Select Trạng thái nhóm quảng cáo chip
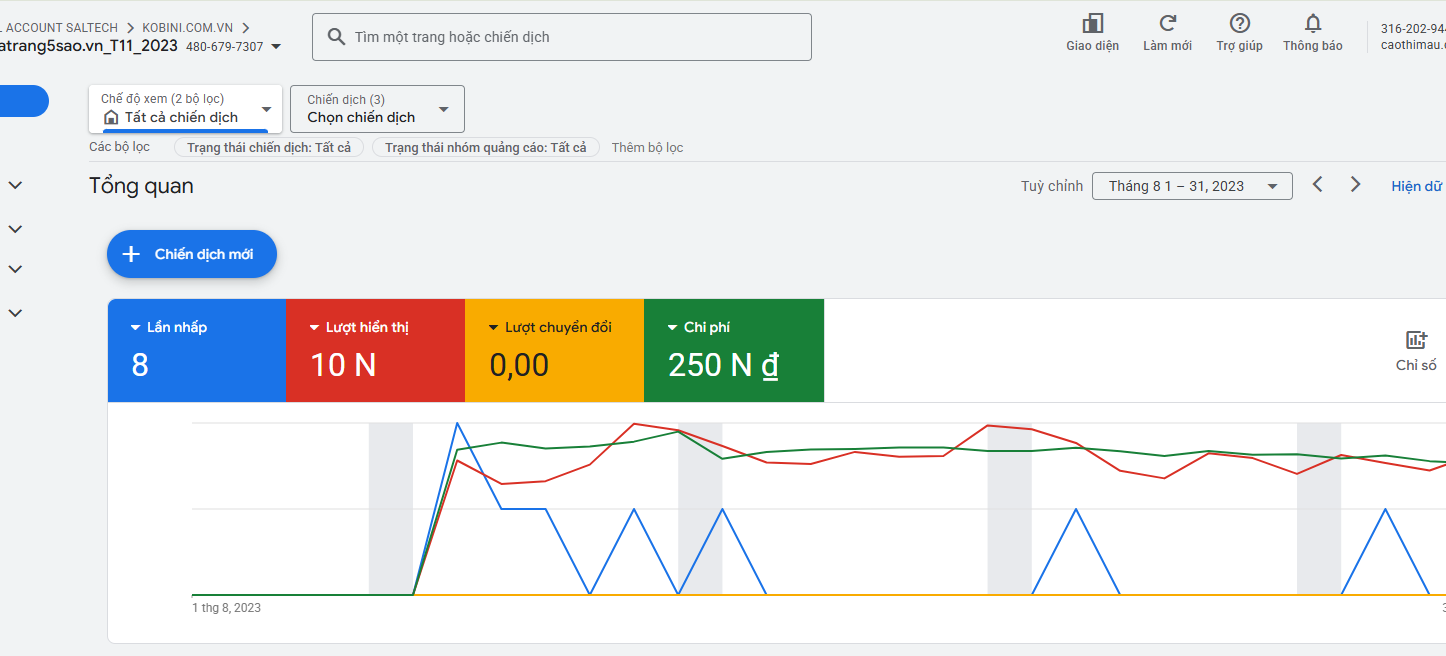The height and width of the screenshot is (656, 1446). [x=485, y=147]
